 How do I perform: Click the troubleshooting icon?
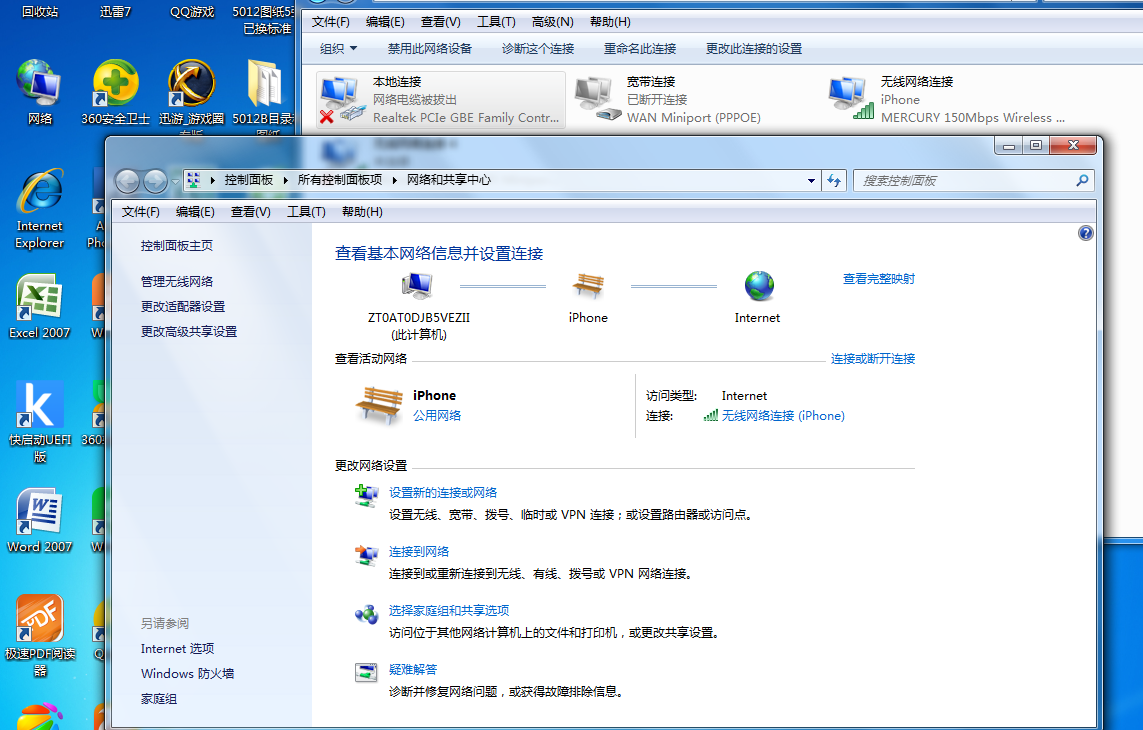coord(366,672)
